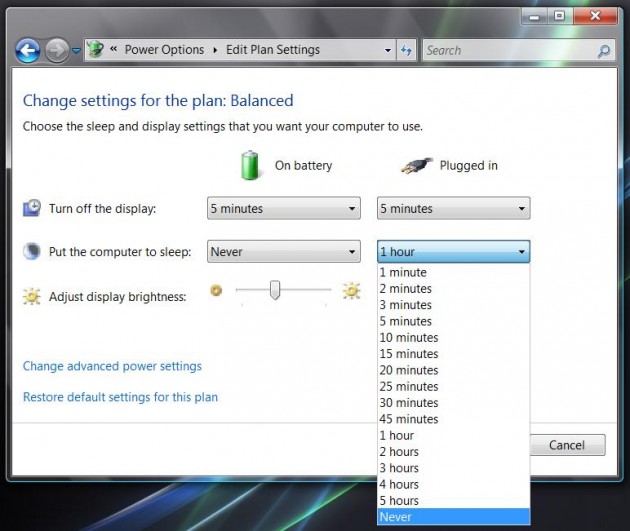Choose 45 minutes from sleep list
Screen dimensions: 630x531
(x=454, y=419)
